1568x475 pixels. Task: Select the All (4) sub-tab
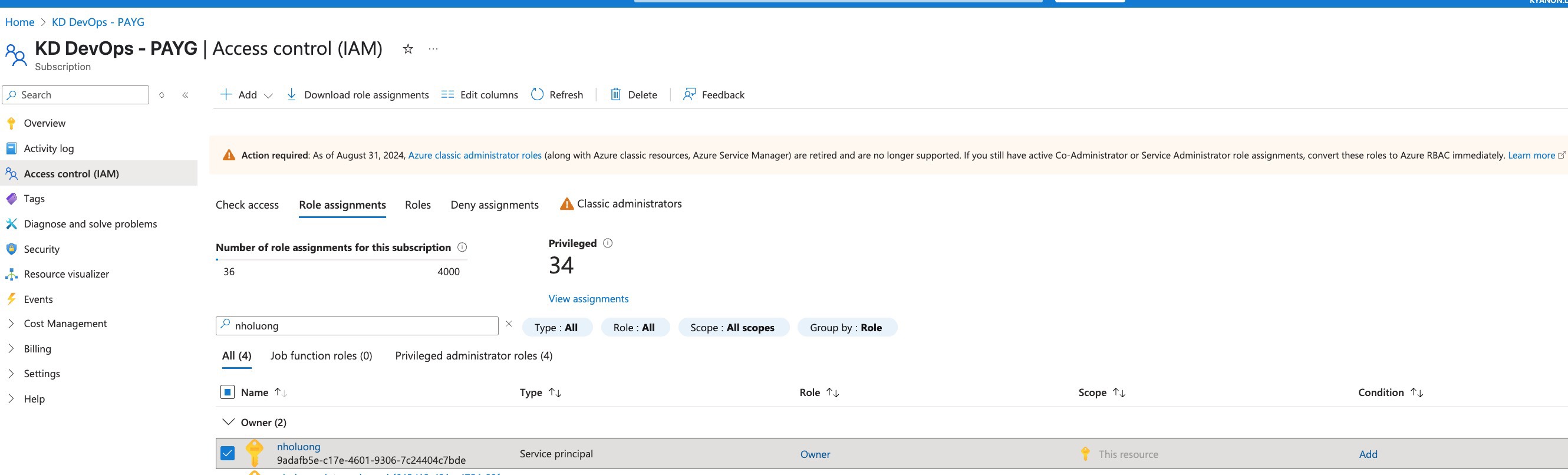point(237,356)
